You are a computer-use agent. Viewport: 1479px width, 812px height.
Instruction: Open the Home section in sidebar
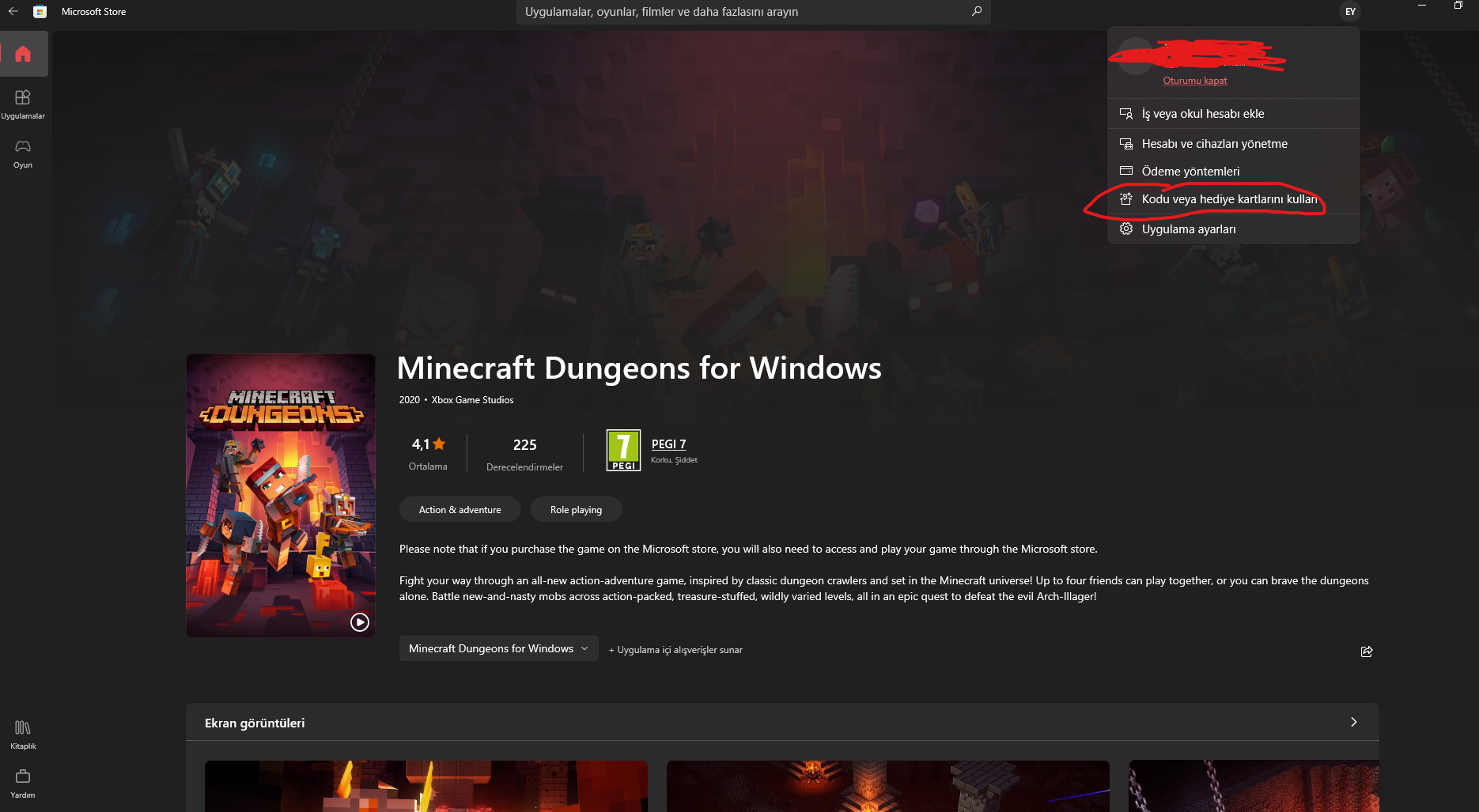23,54
